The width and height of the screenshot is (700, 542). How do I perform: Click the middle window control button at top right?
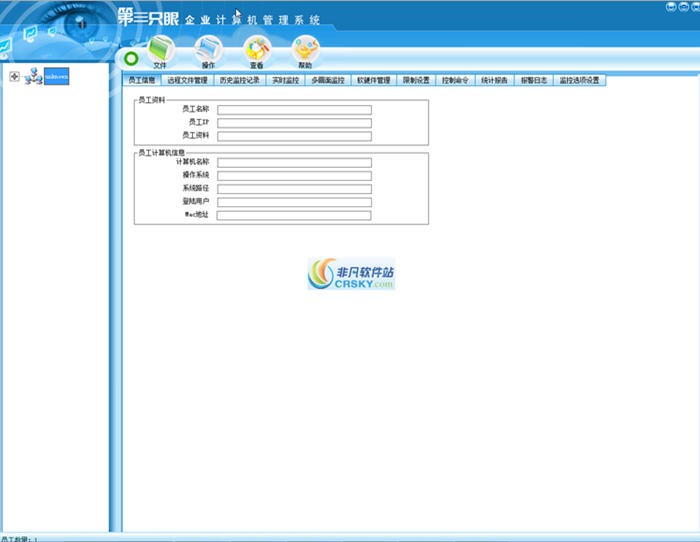point(683,7)
